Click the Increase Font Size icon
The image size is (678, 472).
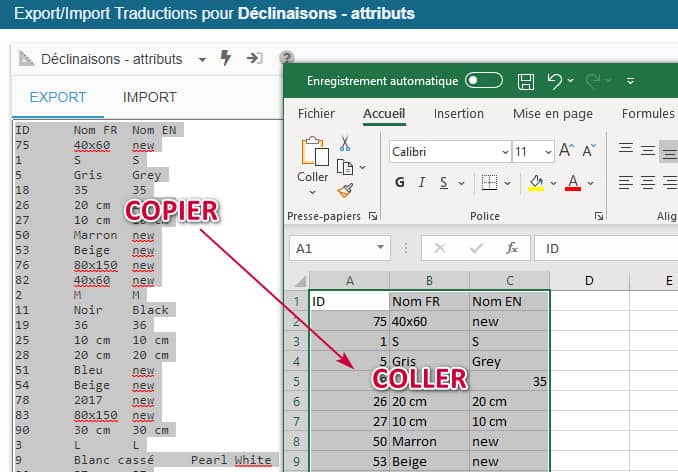click(566, 151)
